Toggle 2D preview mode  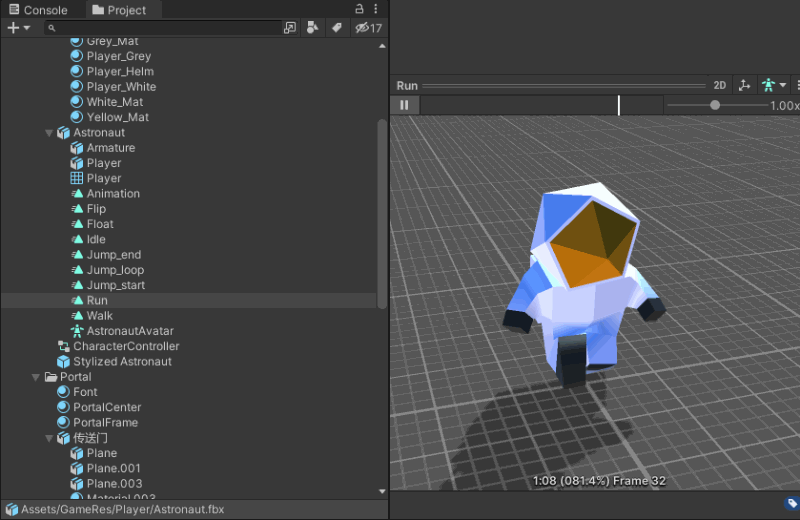pyautogui.click(x=719, y=85)
